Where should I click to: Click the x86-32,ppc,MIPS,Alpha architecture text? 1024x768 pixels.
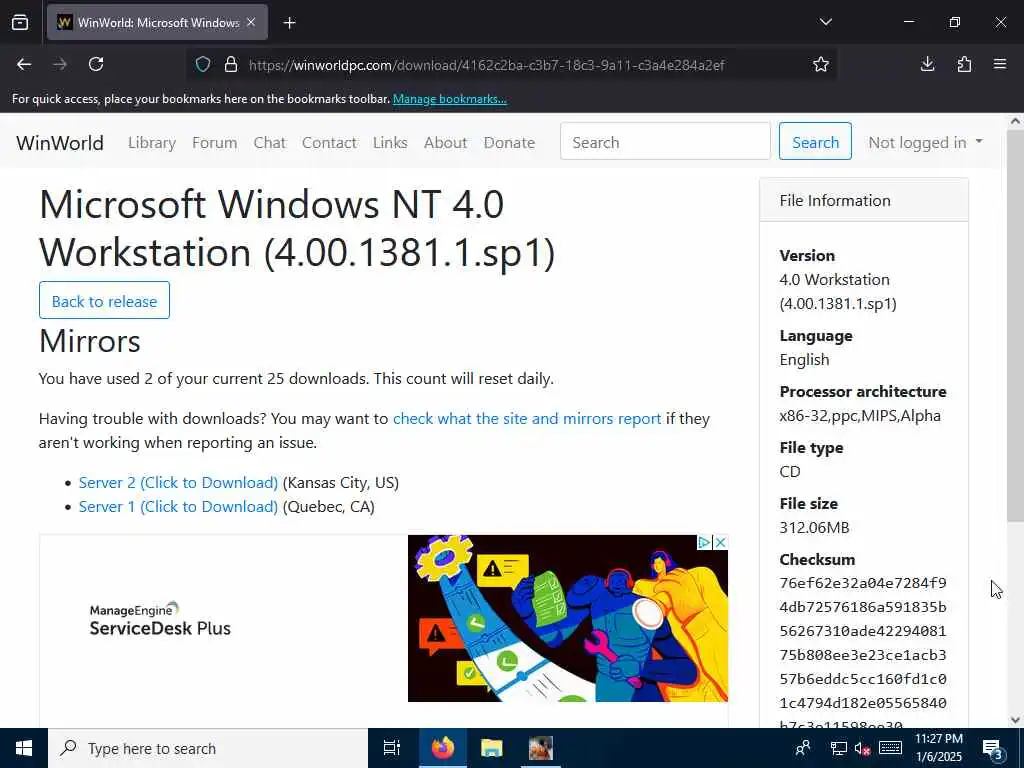[x=860, y=416]
